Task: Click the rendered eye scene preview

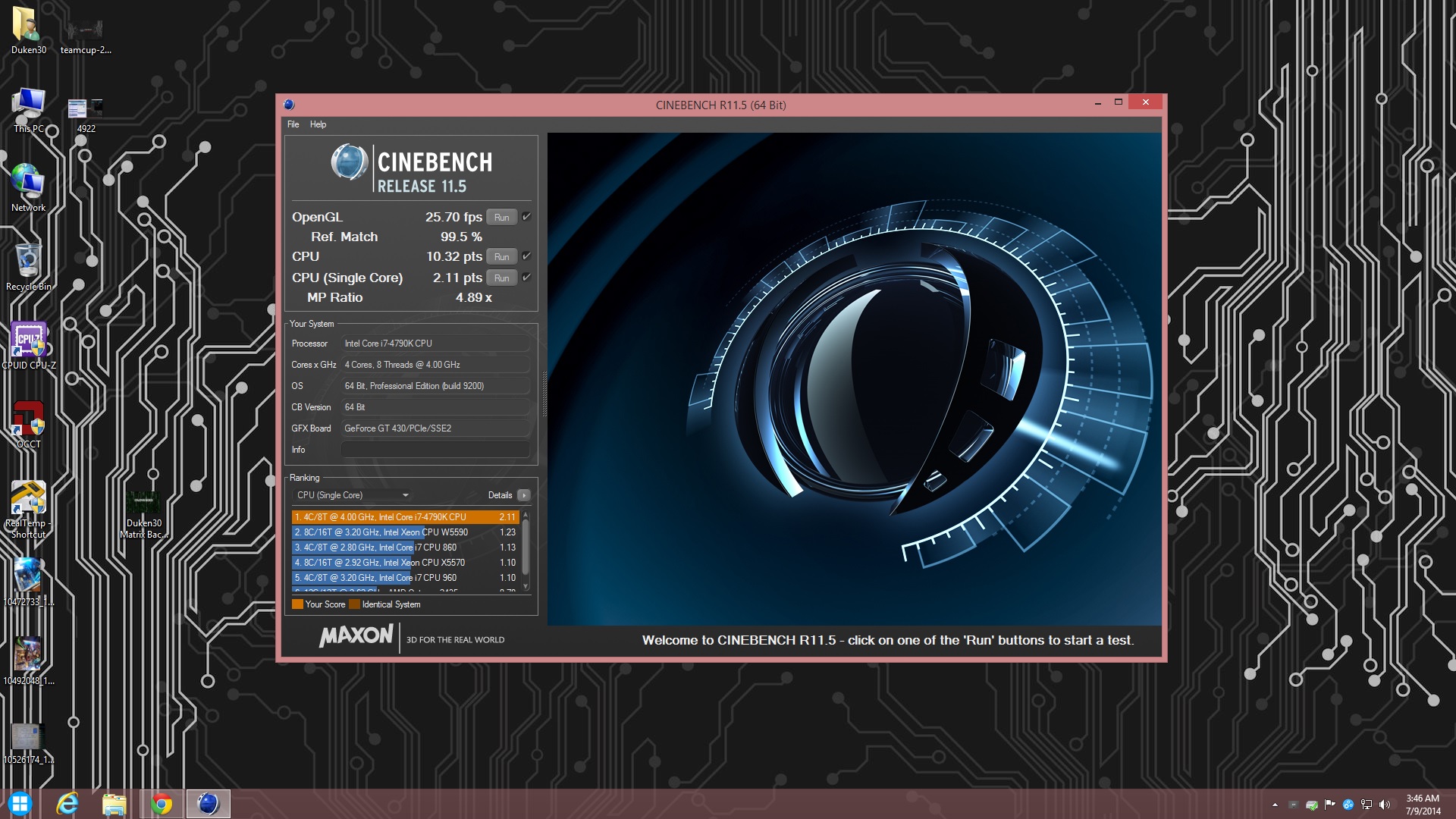Action: (854, 379)
